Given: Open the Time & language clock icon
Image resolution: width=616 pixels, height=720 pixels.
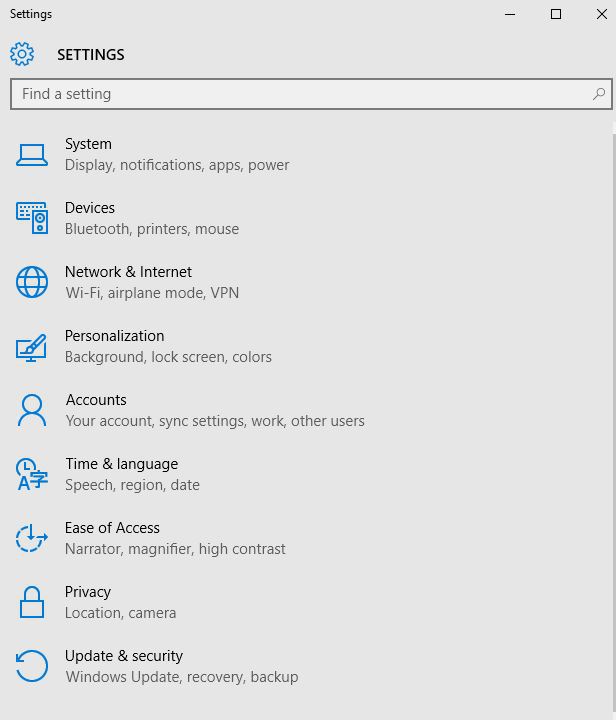Looking at the screenshot, I should (x=32, y=474).
